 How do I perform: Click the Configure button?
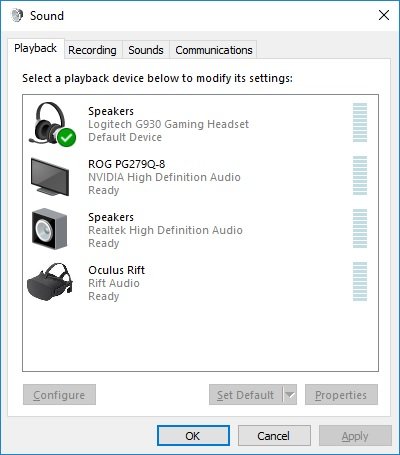(59, 395)
